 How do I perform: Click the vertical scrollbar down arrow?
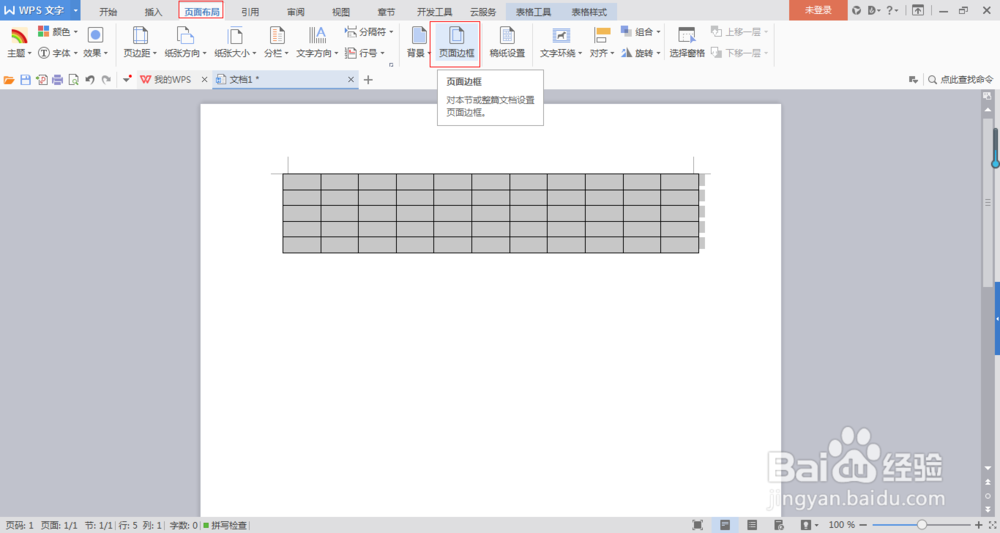coord(988,468)
